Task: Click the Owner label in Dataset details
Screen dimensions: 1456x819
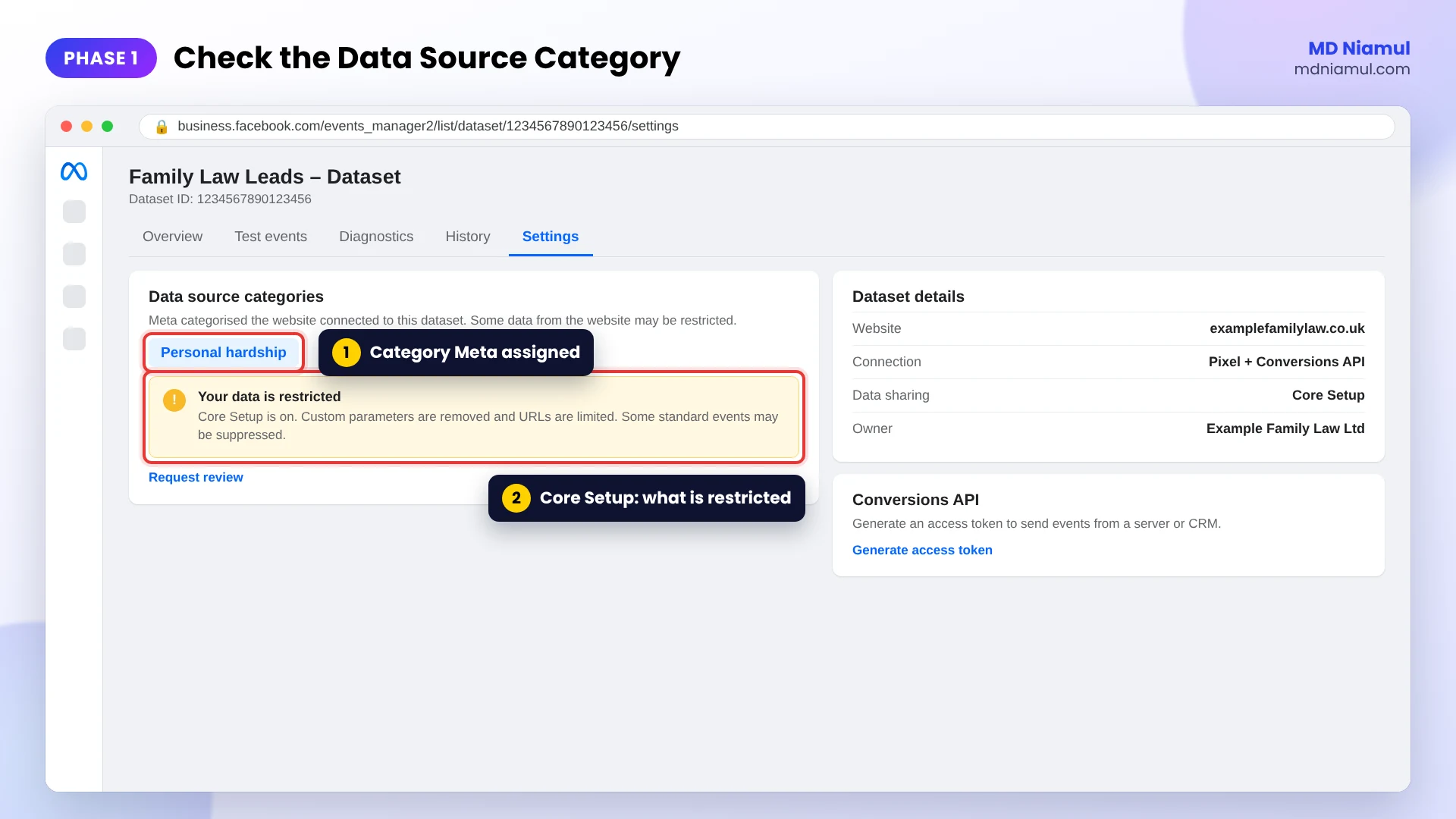Action: click(x=872, y=428)
